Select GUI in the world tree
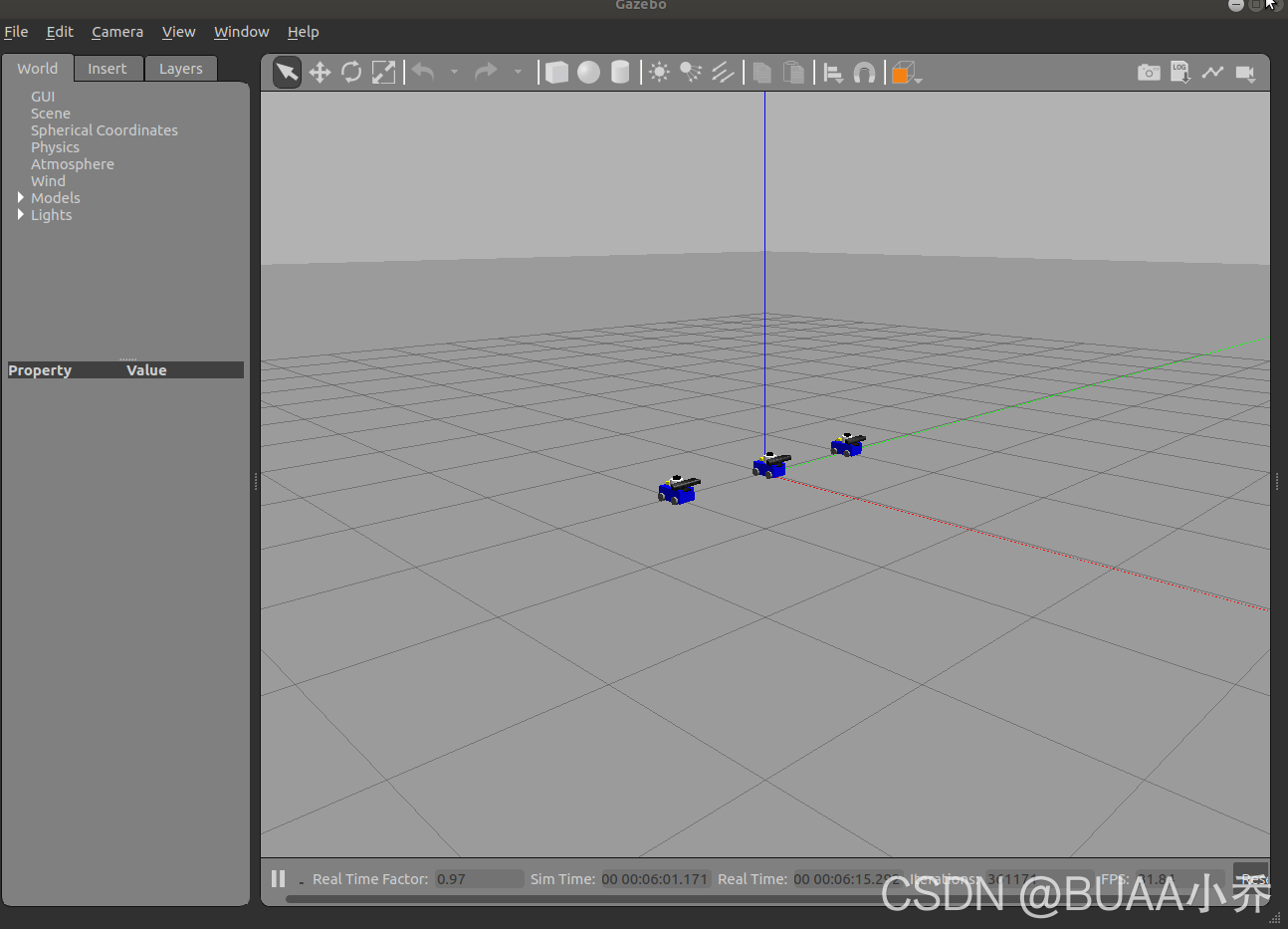Image resolution: width=1288 pixels, height=929 pixels. (43, 97)
